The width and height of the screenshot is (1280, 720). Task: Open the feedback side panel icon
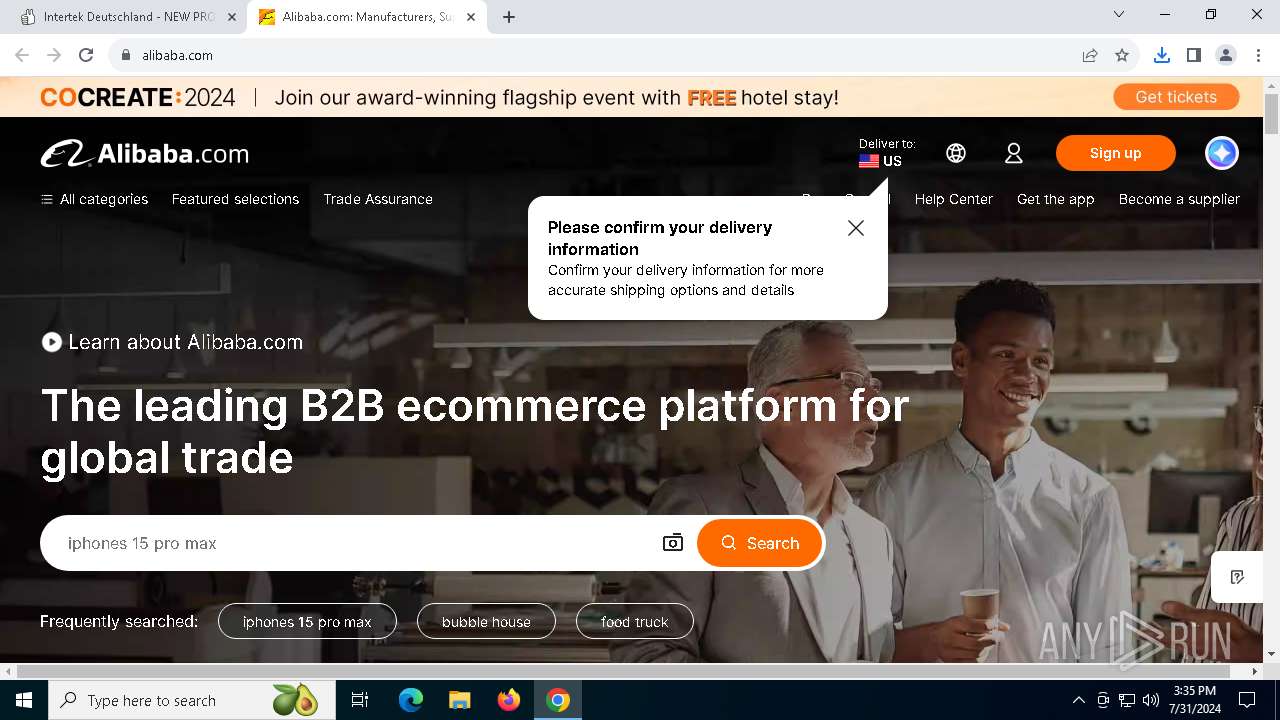[1237, 577]
